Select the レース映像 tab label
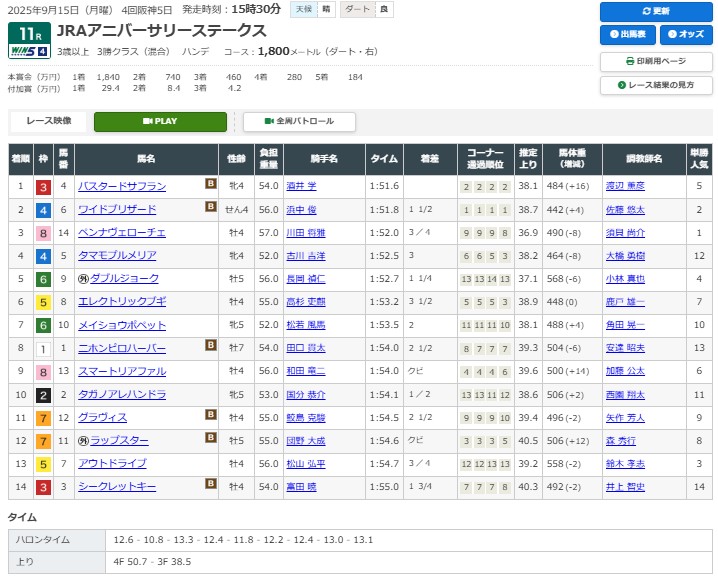The image size is (718, 578). (48, 121)
